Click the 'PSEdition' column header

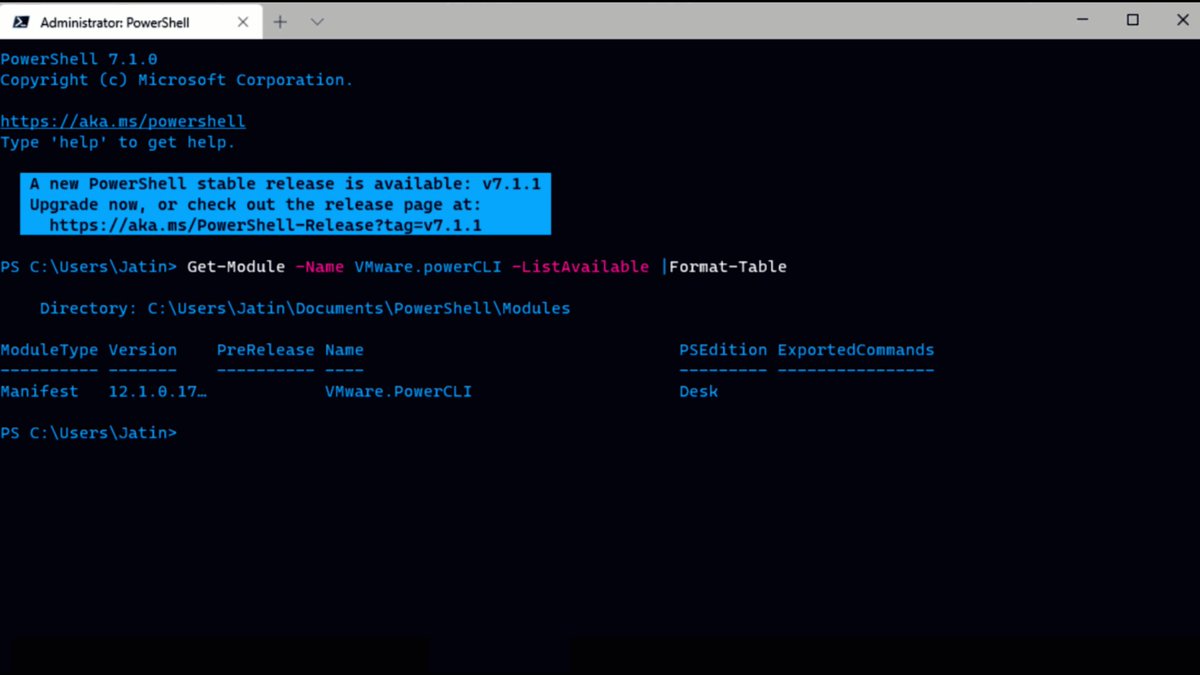[x=723, y=350]
